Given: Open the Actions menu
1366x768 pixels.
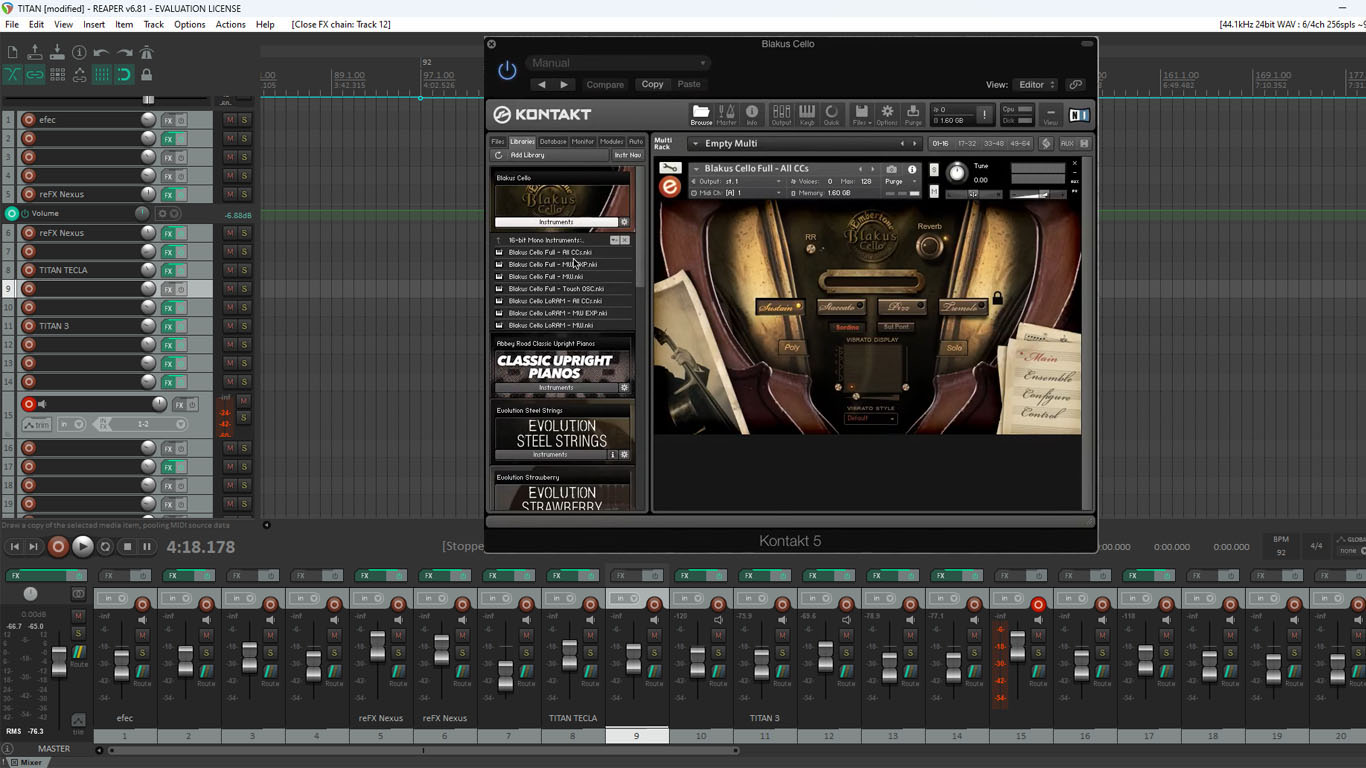Looking at the screenshot, I should (x=230, y=24).
